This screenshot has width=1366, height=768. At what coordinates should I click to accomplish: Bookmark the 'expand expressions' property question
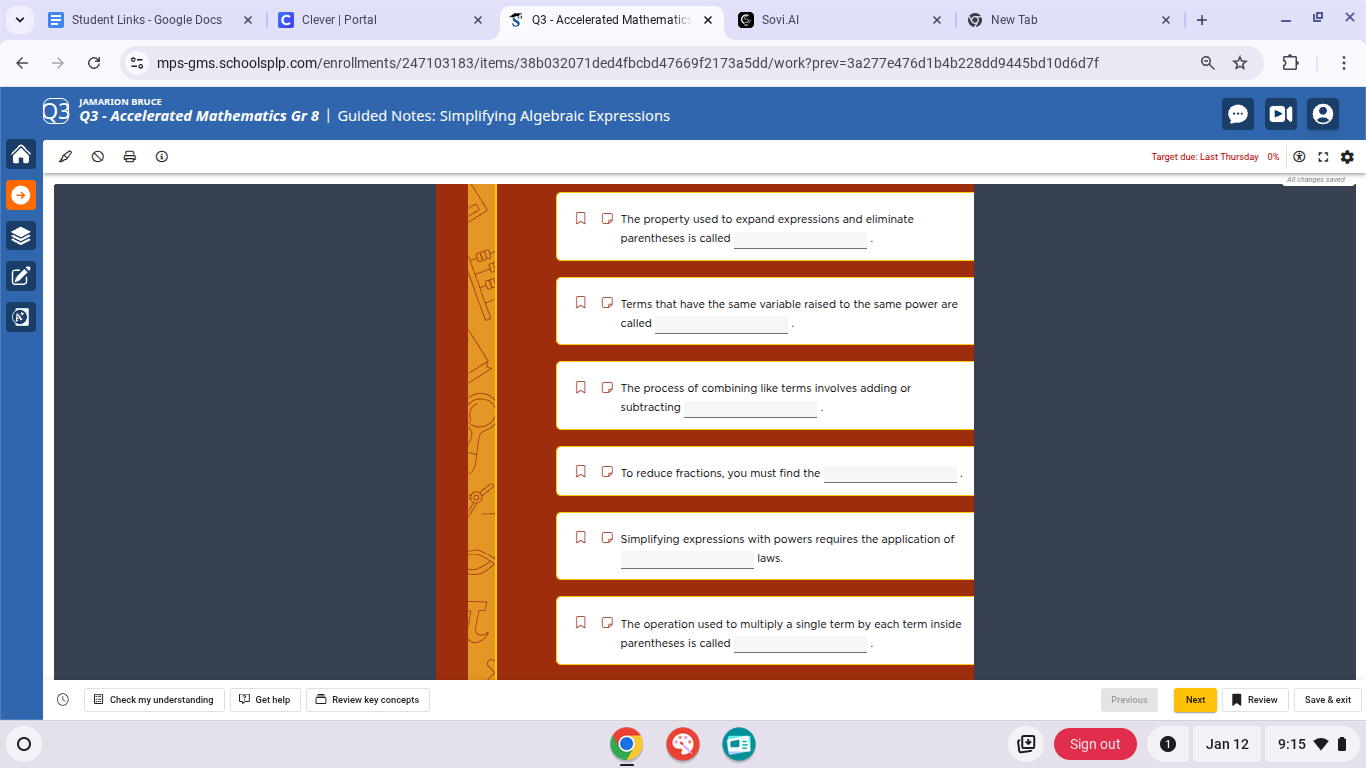click(x=580, y=218)
